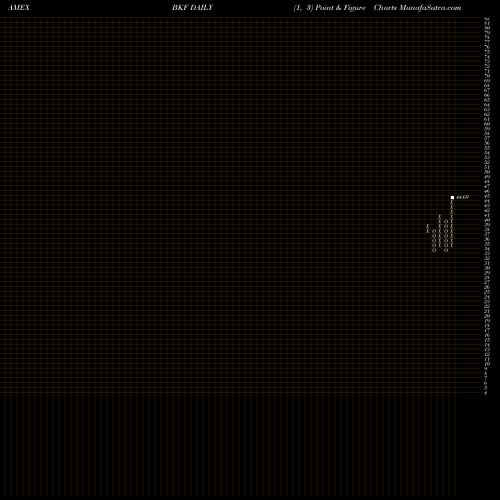Click the 44.09 price label

click(x=463, y=197)
